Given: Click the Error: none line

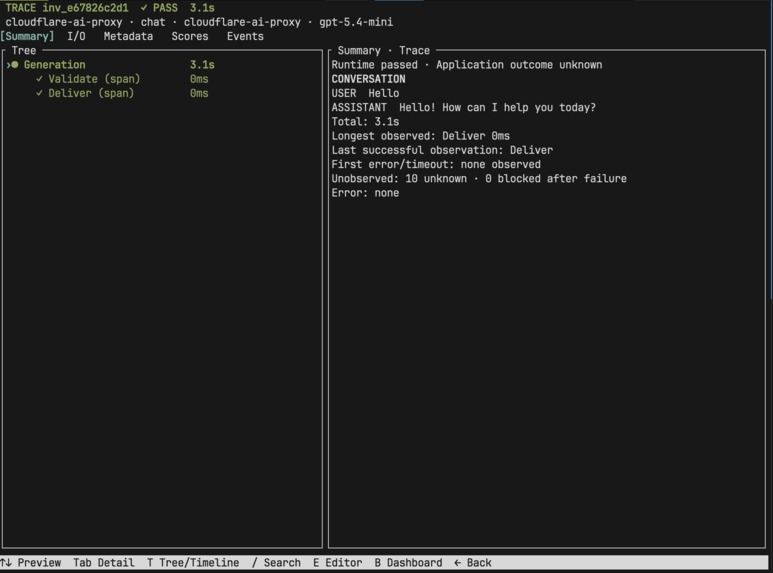Looking at the screenshot, I should (365, 193).
